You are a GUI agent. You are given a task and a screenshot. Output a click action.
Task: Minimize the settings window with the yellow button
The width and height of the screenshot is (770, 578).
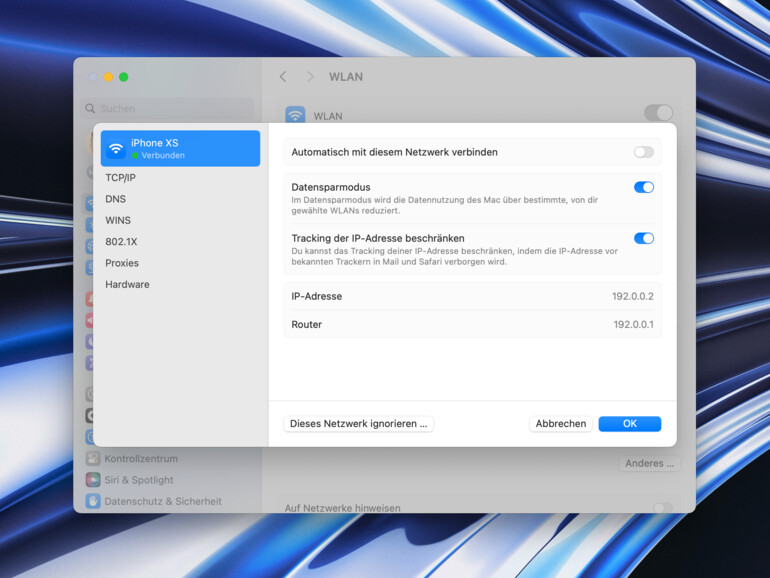point(109,77)
